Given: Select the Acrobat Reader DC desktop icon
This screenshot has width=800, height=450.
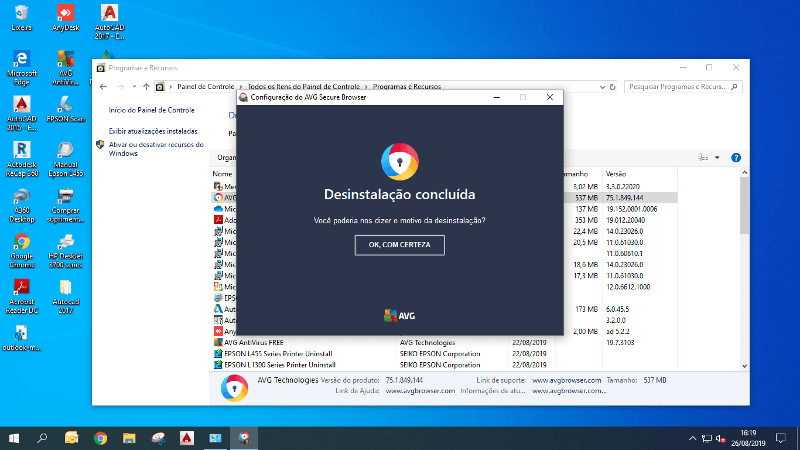Looking at the screenshot, I should pyautogui.click(x=21, y=296).
